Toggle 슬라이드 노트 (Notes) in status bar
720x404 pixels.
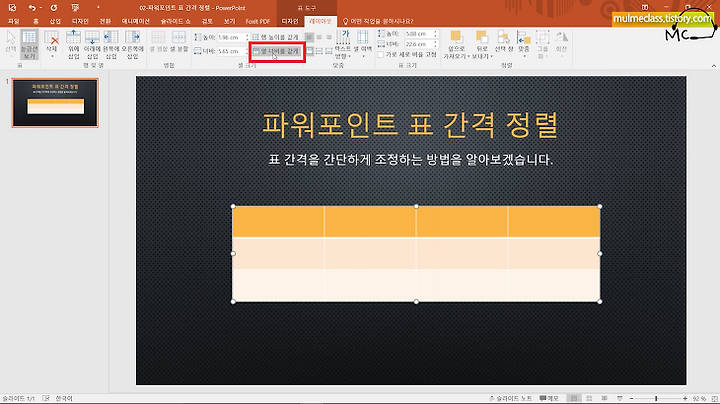tap(510, 398)
